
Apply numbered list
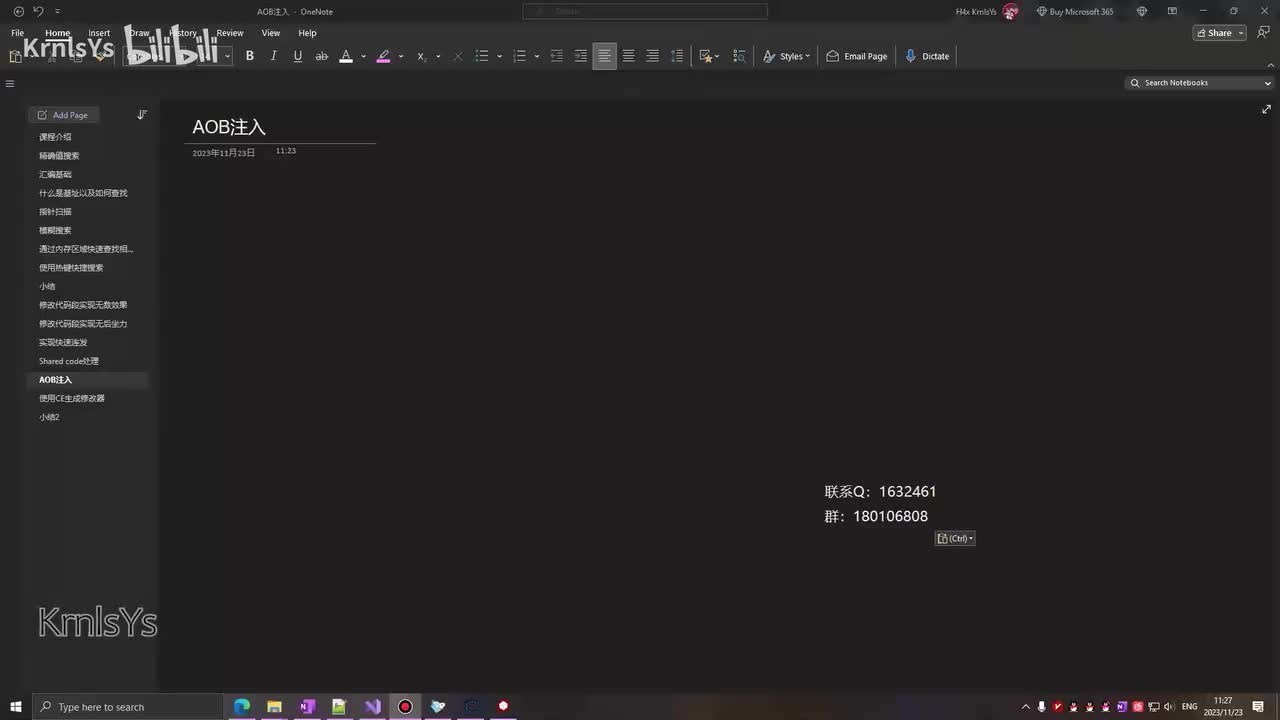519,56
